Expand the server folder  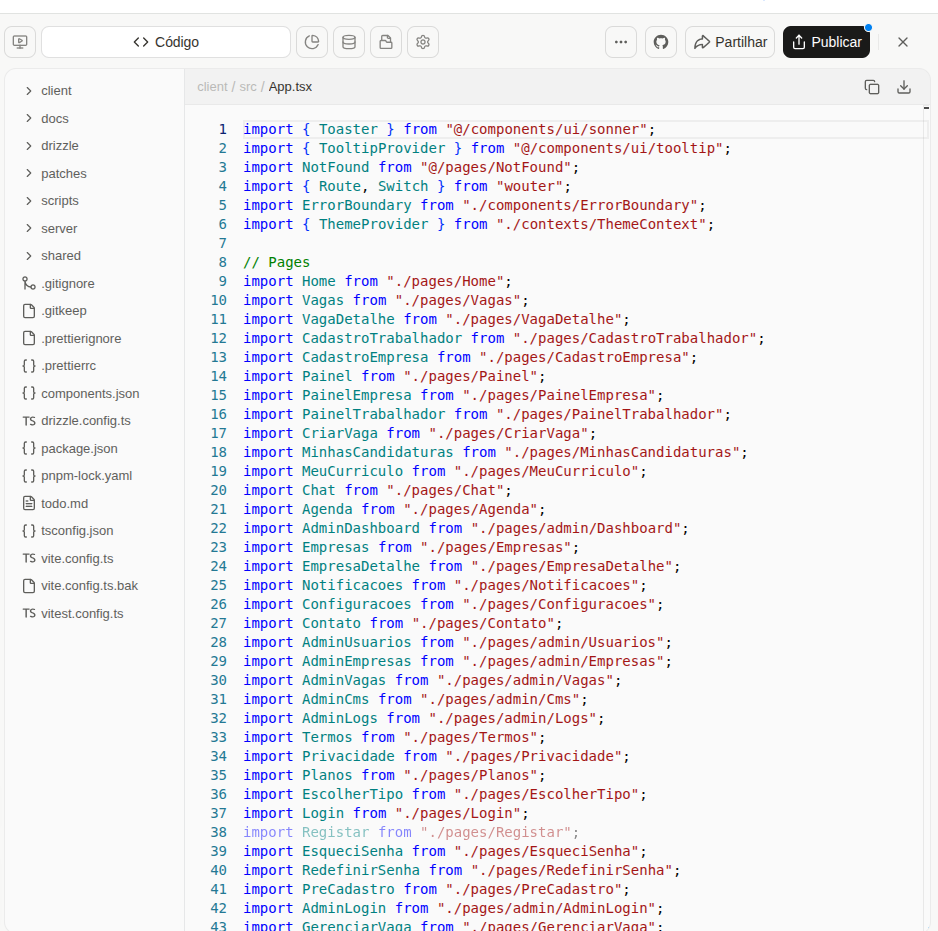click(59, 228)
